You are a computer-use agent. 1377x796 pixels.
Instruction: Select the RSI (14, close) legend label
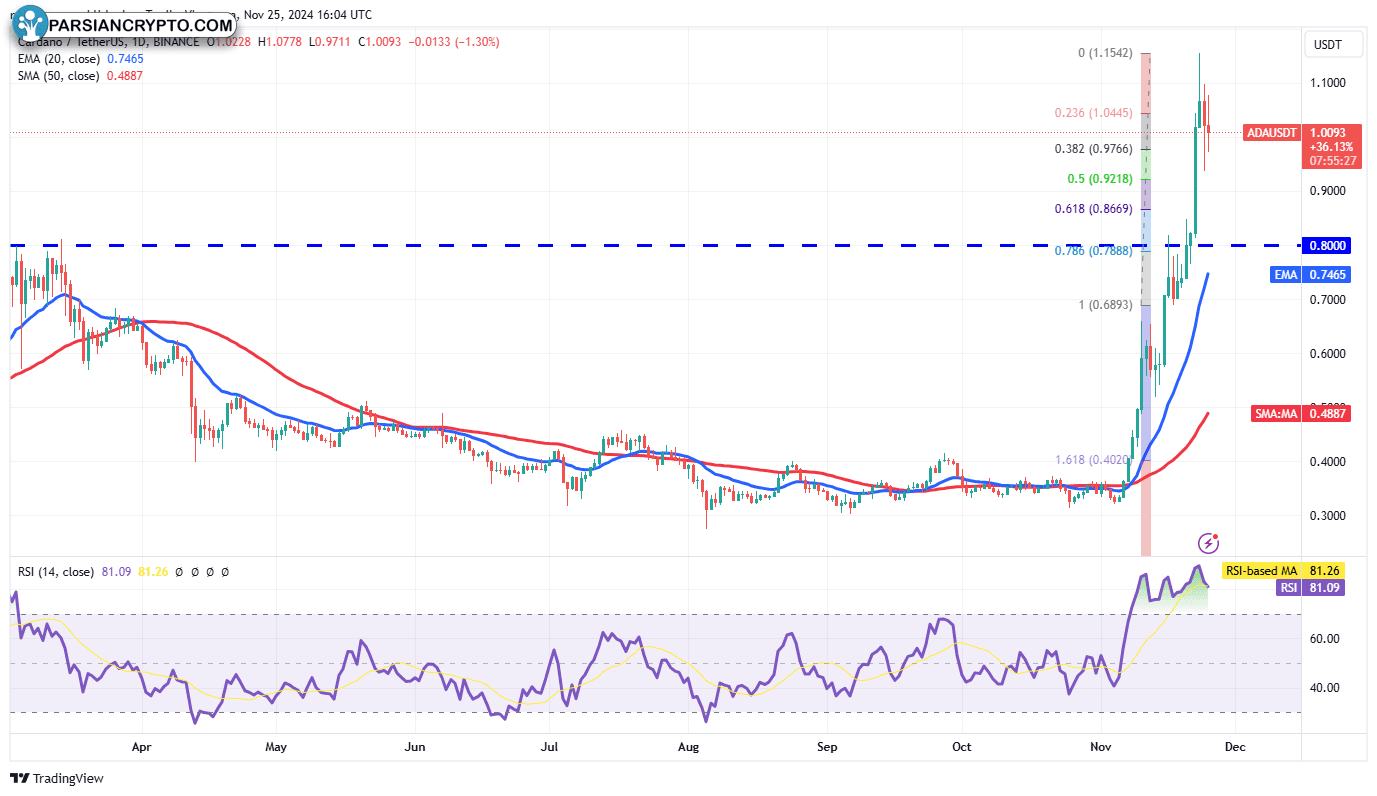point(56,572)
